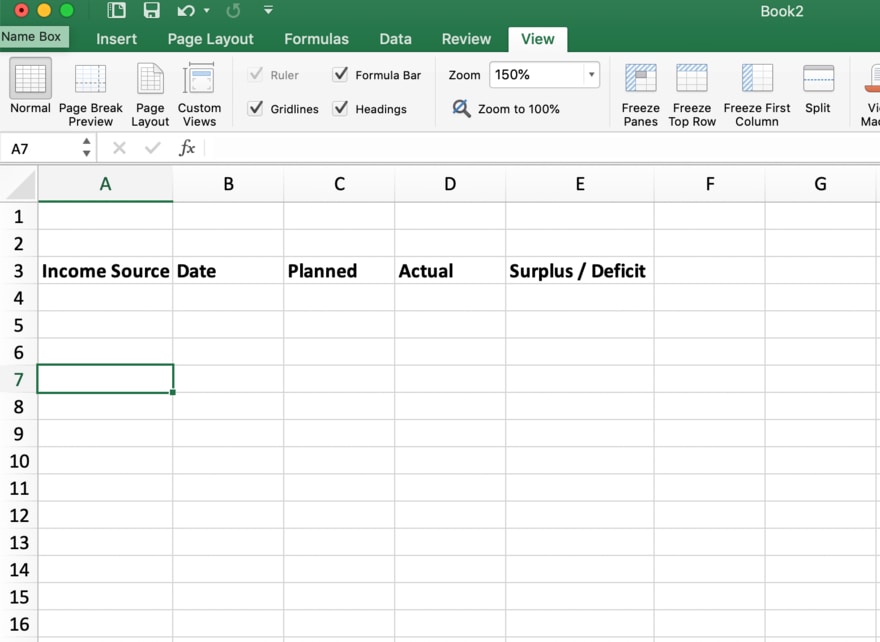This screenshot has width=880, height=642.
Task: Click the formula bar input area
Action: [542, 148]
